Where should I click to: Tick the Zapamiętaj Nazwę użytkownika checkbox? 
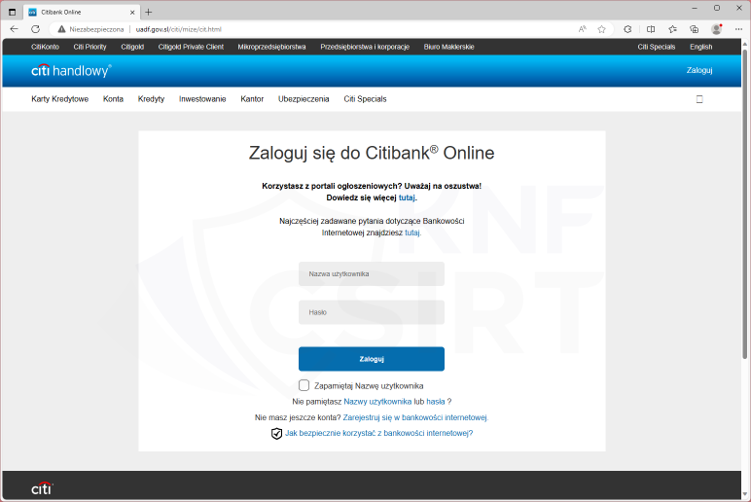[304, 385]
